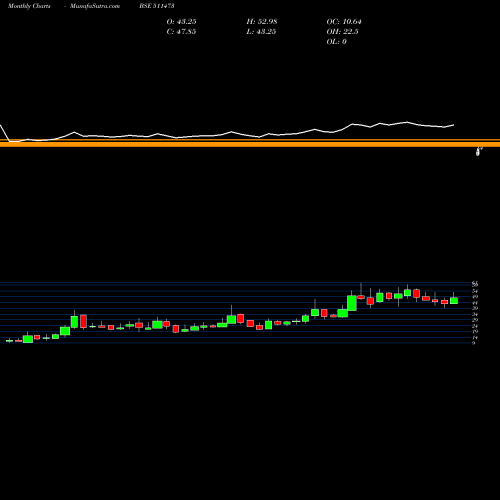Viewport: 500px width, 500px height.
Task: Open the MunafaSutra.com site label
Action: pyautogui.click(x=95, y=6)
